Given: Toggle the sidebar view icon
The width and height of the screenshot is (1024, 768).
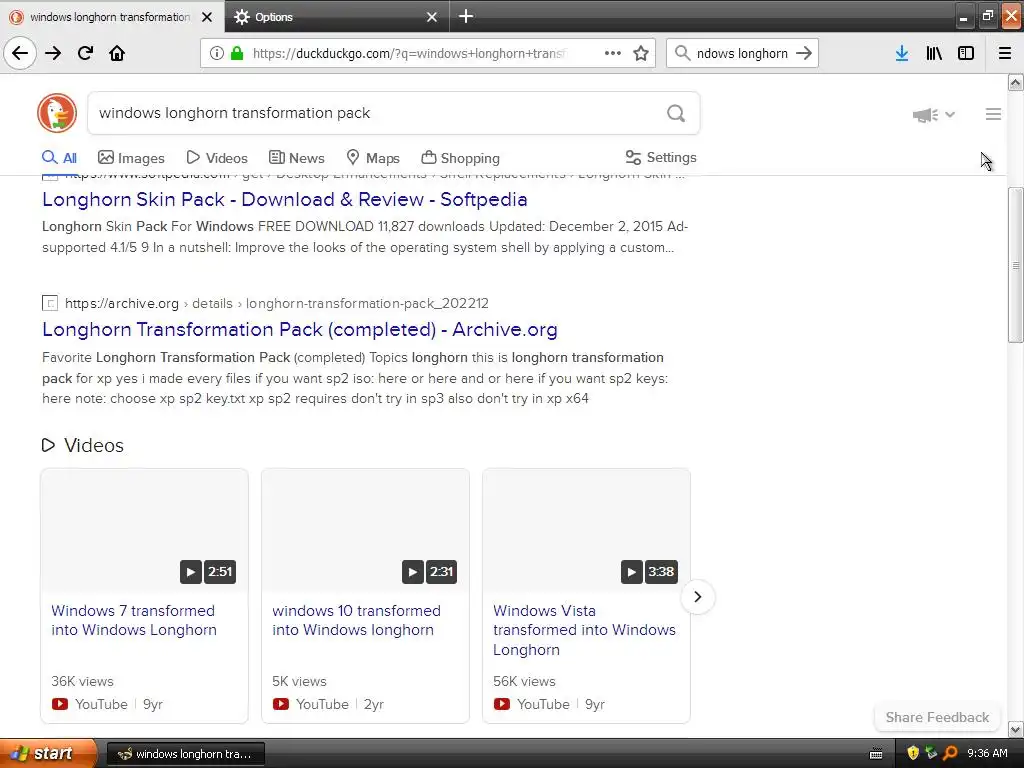Looking at the screenshot, I should [x=966, y=53].
